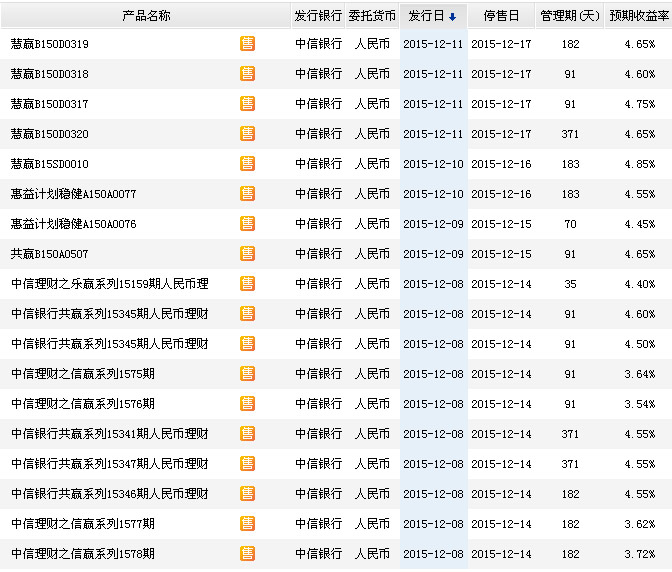The image size is (672, 572).
Task: Click management period value 35
Action: 570,284
